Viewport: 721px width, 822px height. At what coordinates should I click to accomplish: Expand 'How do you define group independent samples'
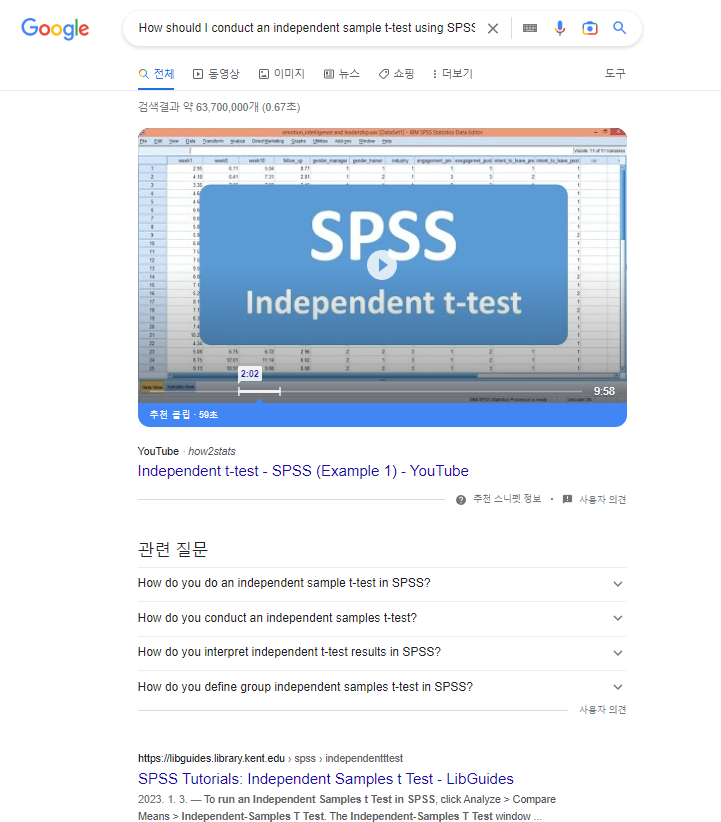tap(382, 687)
